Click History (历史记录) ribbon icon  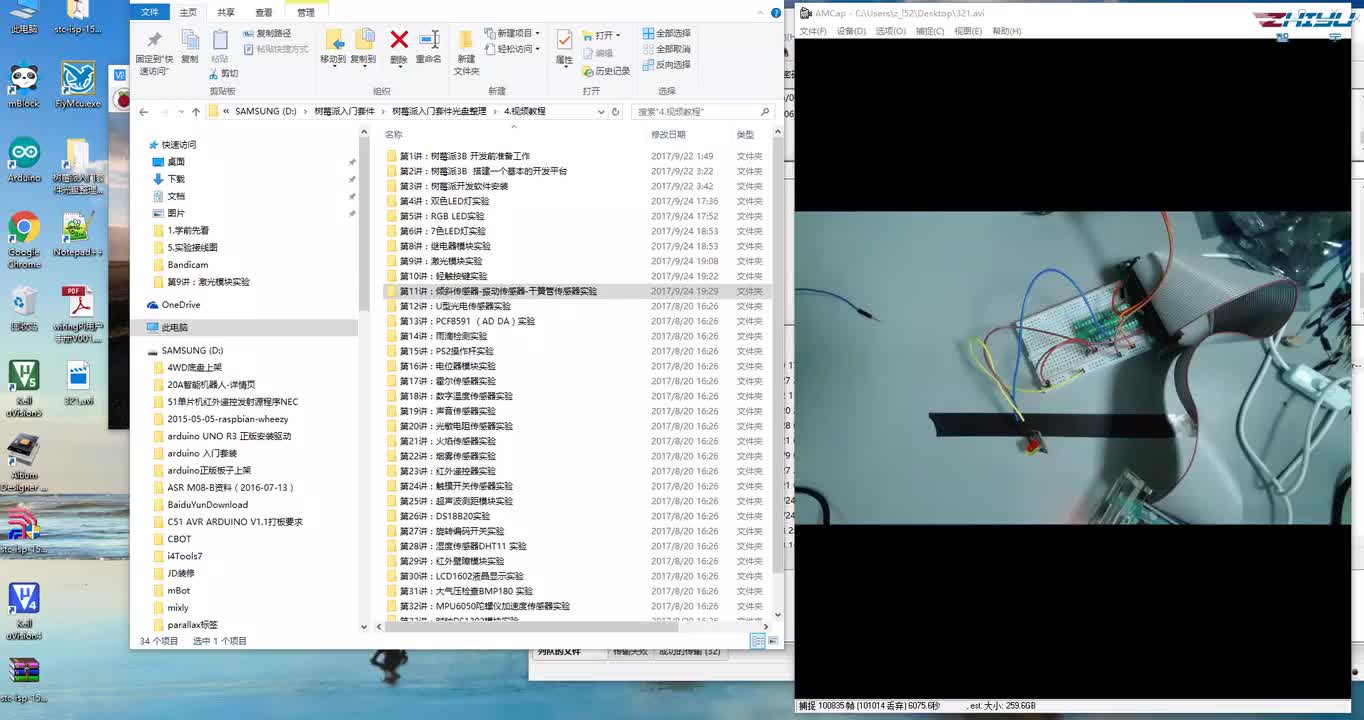pyautogui.click(x=606, y=71)
